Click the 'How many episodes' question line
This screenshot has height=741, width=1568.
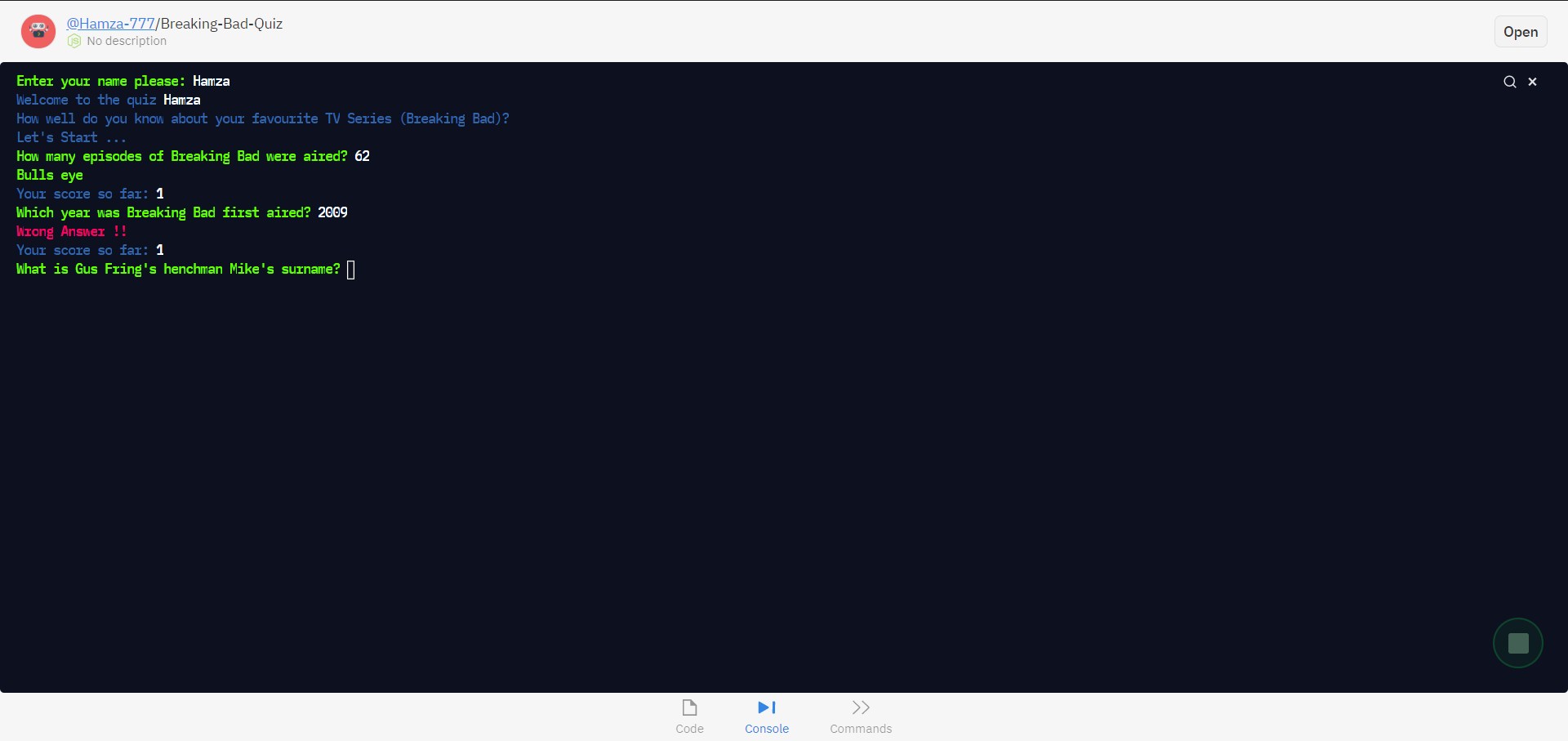[x=181, y=156]
